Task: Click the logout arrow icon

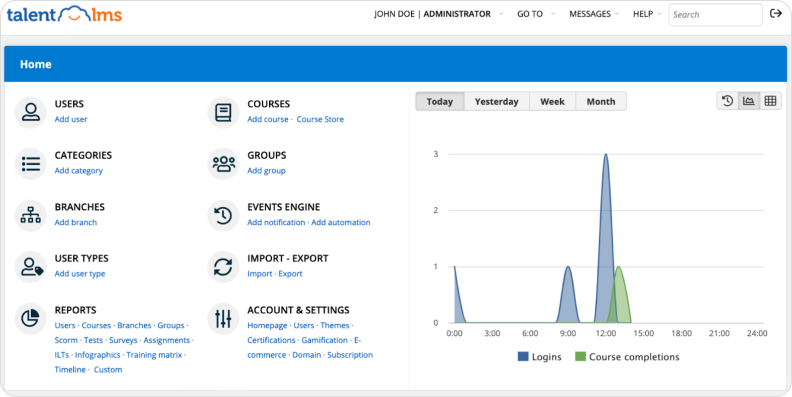Action: [776, 14]
